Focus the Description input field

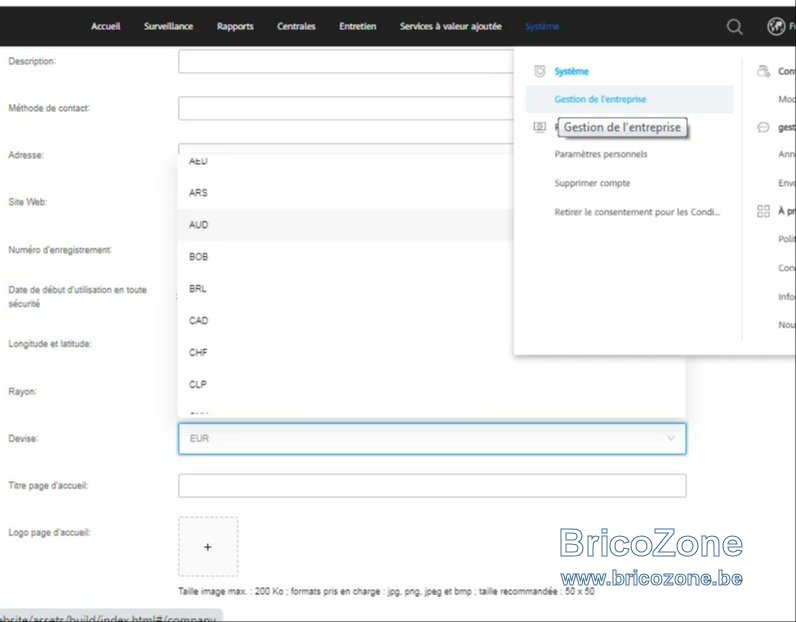tap(346, 61)
